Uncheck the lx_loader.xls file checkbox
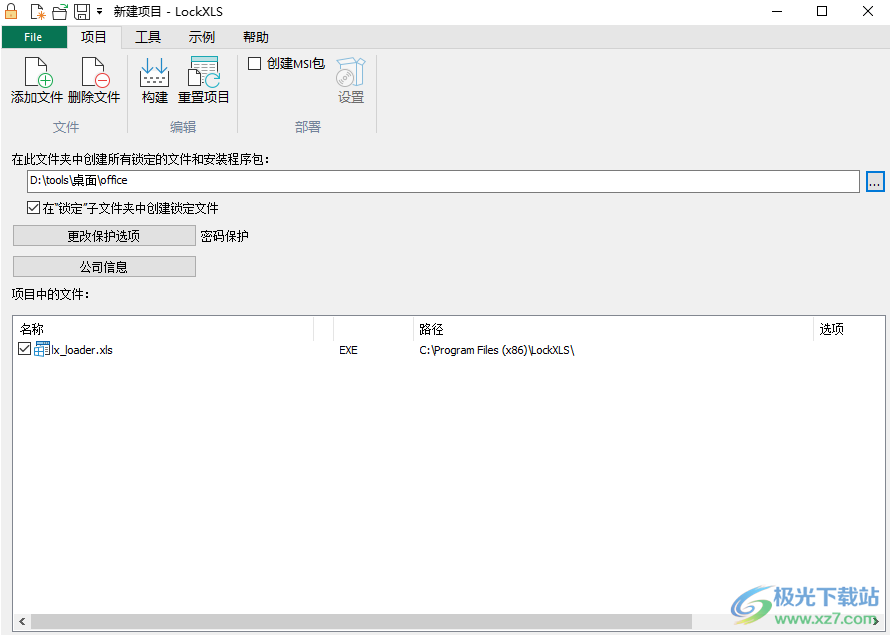Image resolution: width=890 pixels, height=635 pixels. (x=24, y=349)
